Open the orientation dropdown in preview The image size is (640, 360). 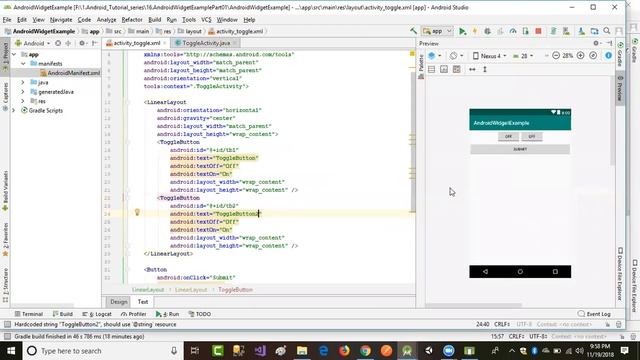pyautogui.click(x=456, y=56)
